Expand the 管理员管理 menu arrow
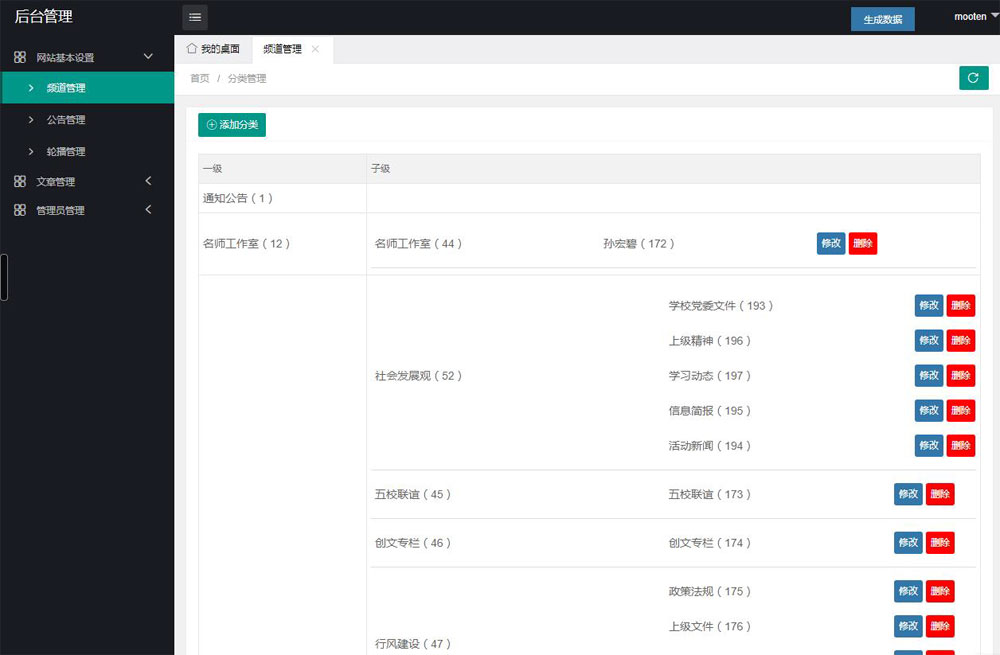1000x655 pixels. (148, 210)
